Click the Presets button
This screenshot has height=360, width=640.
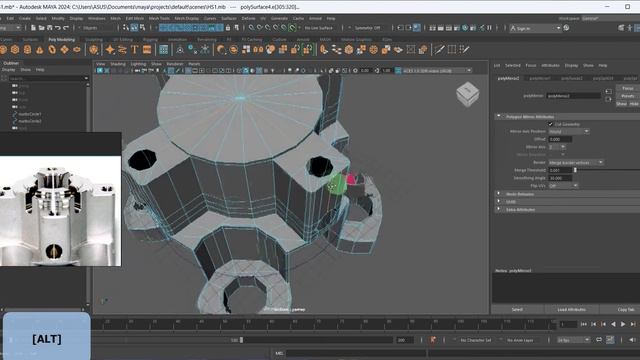pyautogui.click(x=628, y=96)
